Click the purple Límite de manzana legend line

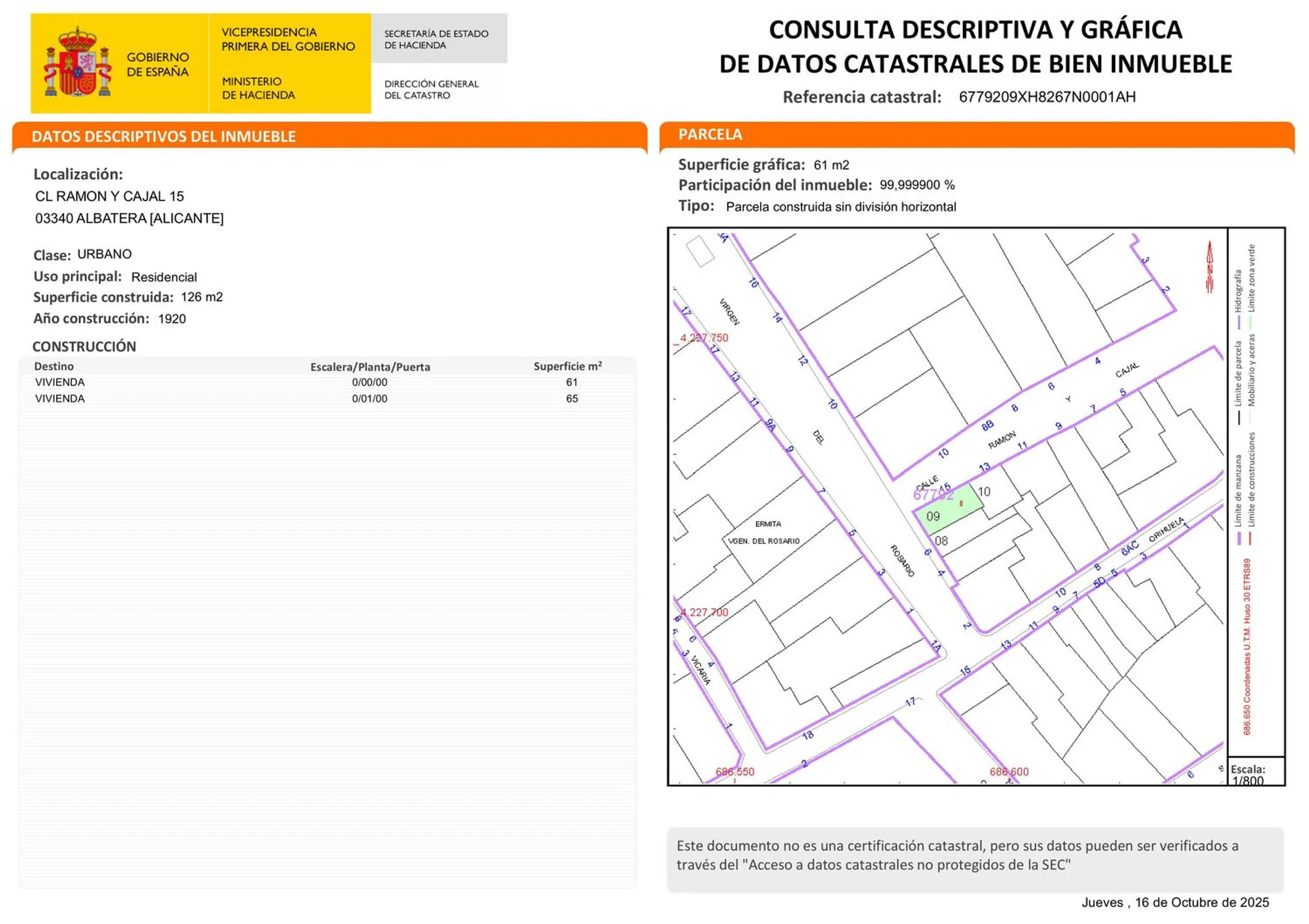(x=1239, y=538)
